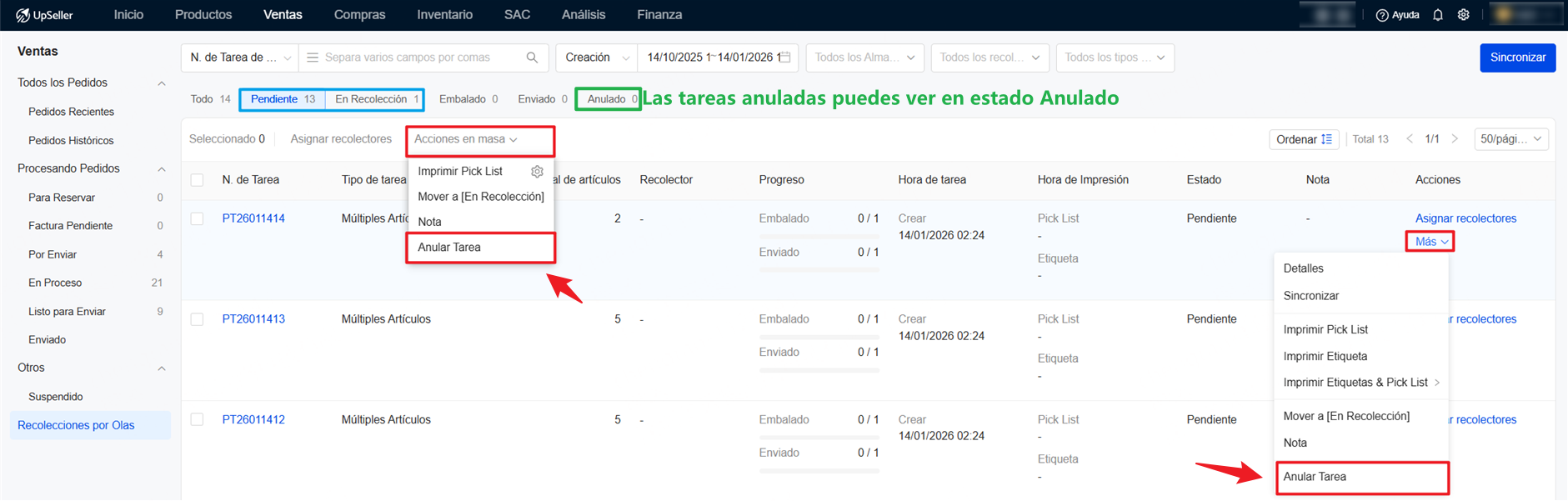This screenshot has height=501, width=1568.
Task: Click the multi-field list icon in search box
Action: point(313,58)
